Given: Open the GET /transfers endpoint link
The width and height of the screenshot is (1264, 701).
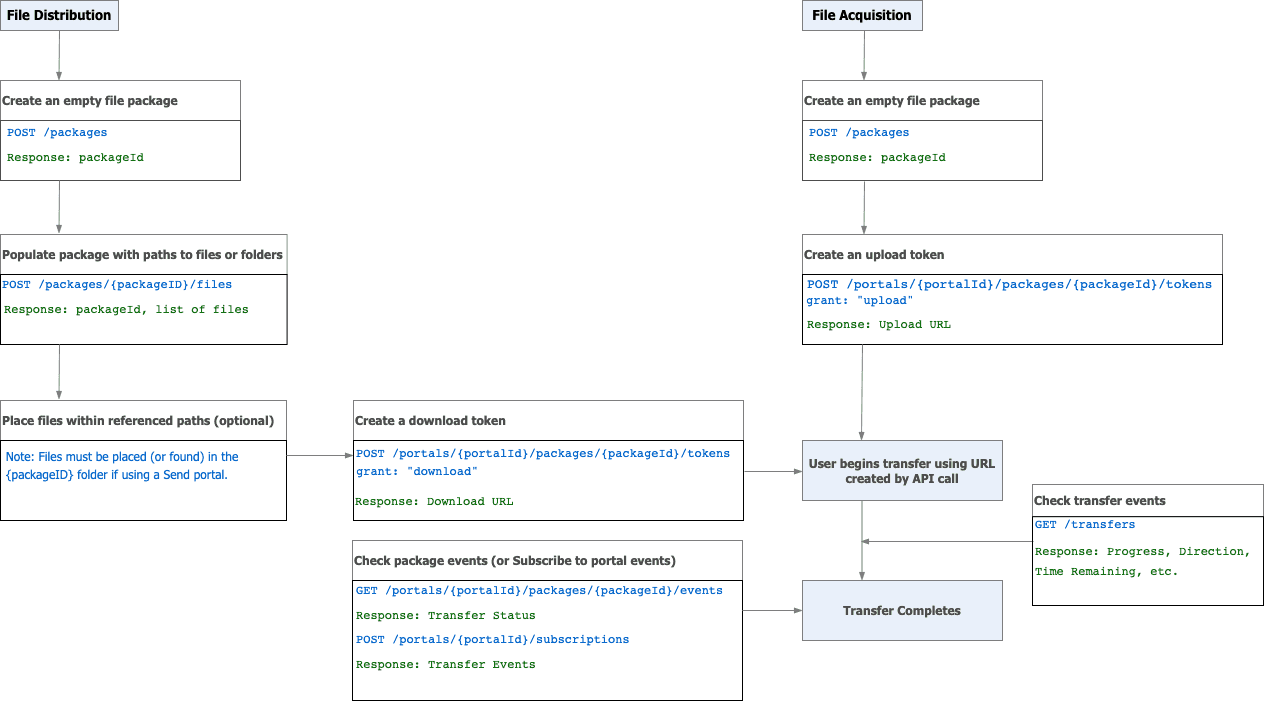Looking at the screenshot, I should [x=1084, y=524].
